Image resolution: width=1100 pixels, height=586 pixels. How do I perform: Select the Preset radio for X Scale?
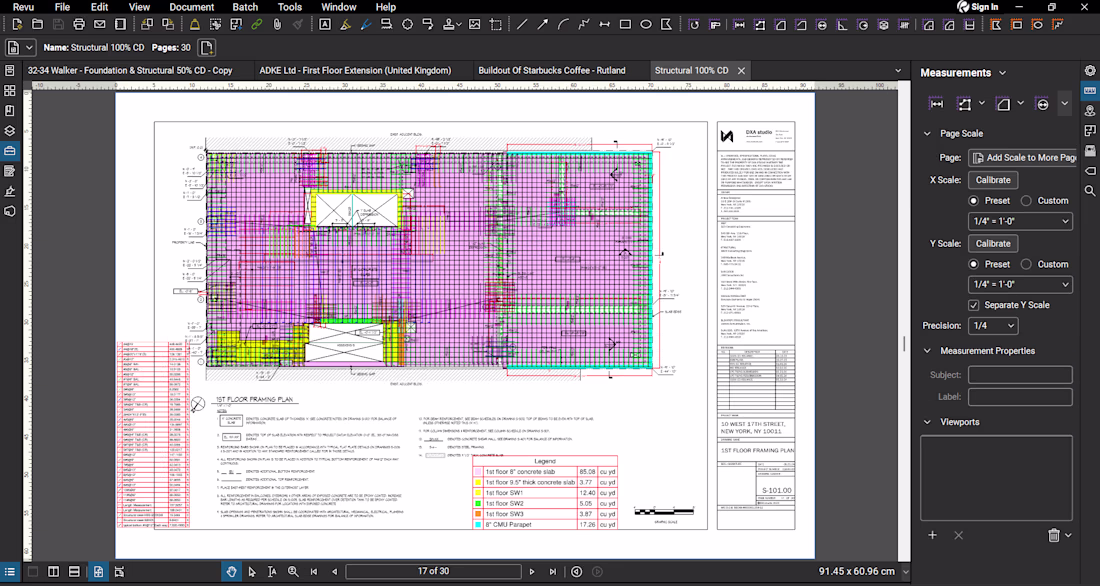coord(975,201)
